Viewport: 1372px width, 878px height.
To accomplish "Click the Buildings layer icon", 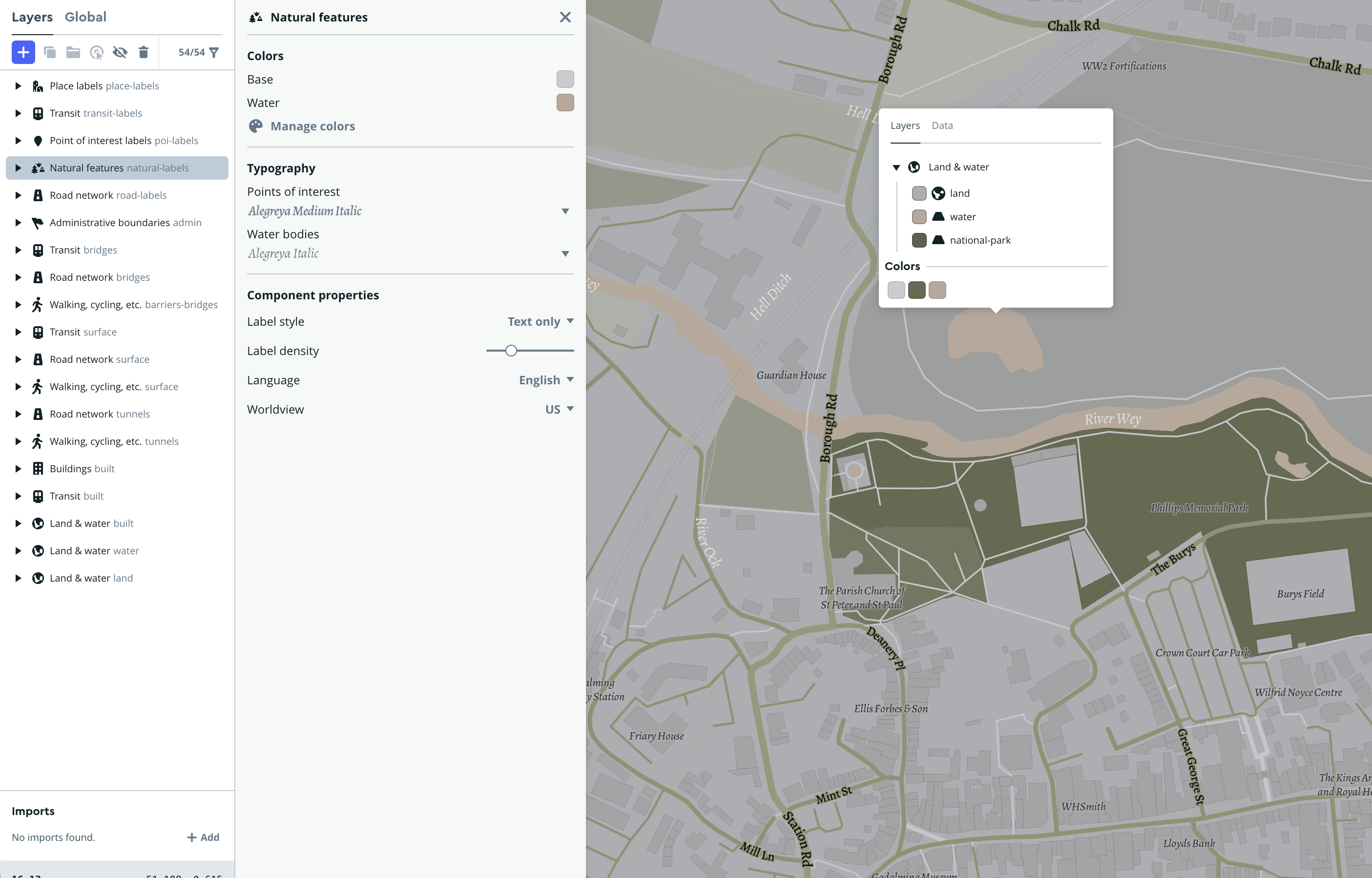I will pos(38,468).
